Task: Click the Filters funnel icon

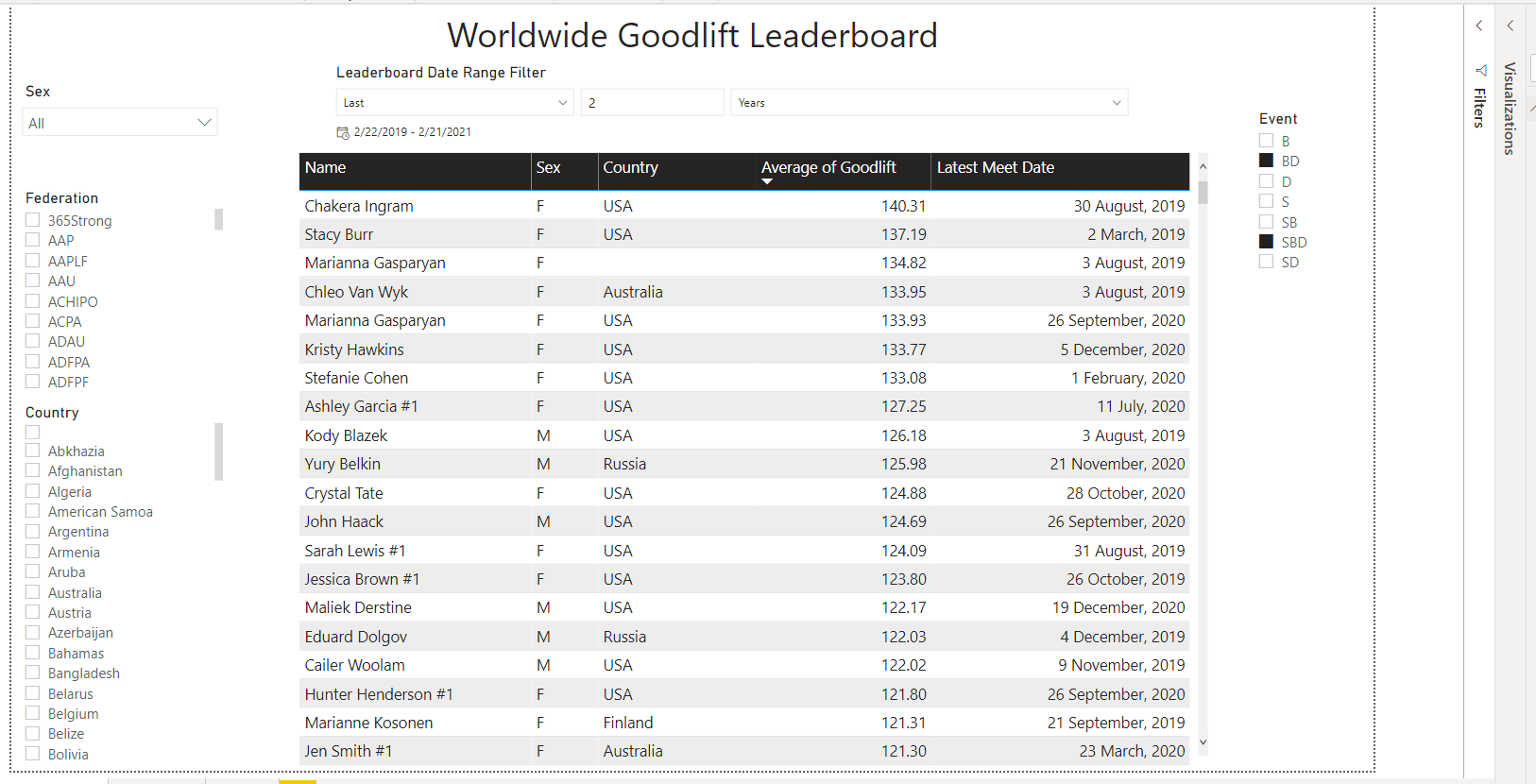Action: (x=1480, y=71)
